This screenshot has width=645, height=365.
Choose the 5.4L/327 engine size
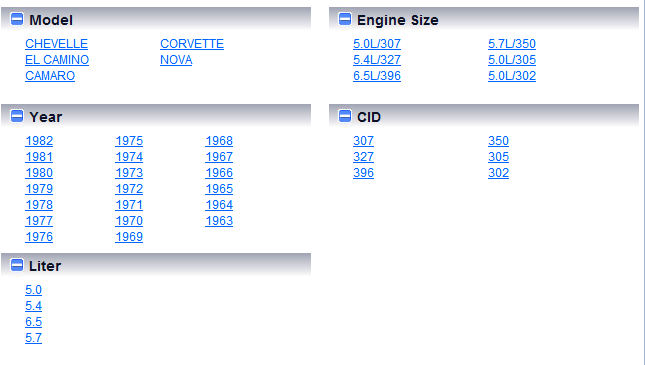[377, 60]
